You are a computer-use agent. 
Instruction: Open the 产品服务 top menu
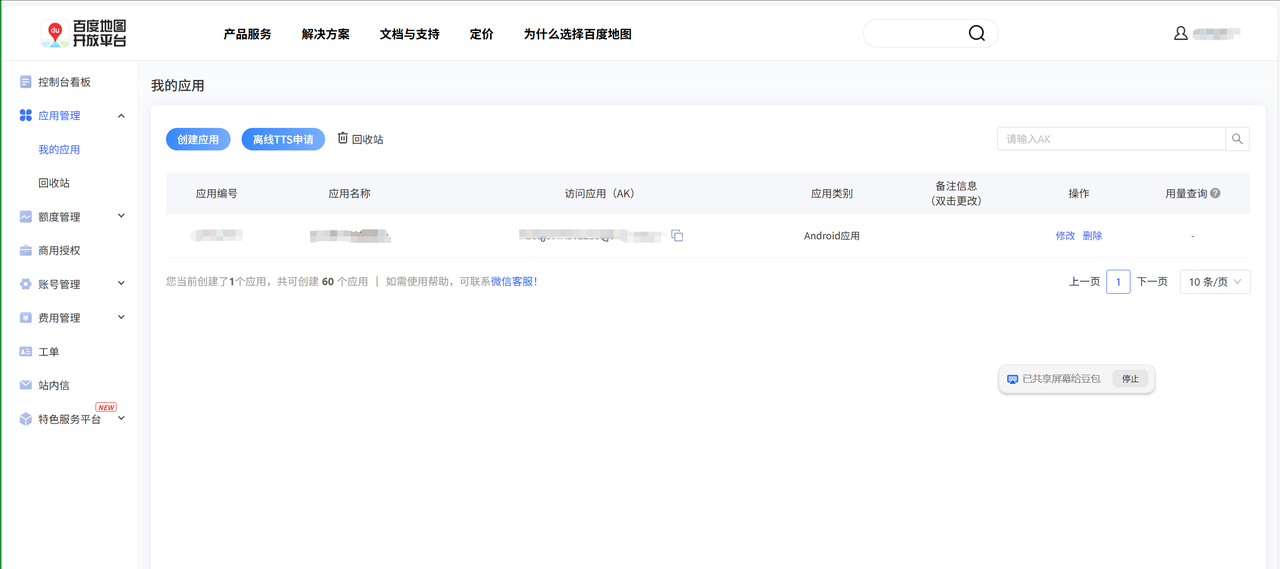coord(247,34)
